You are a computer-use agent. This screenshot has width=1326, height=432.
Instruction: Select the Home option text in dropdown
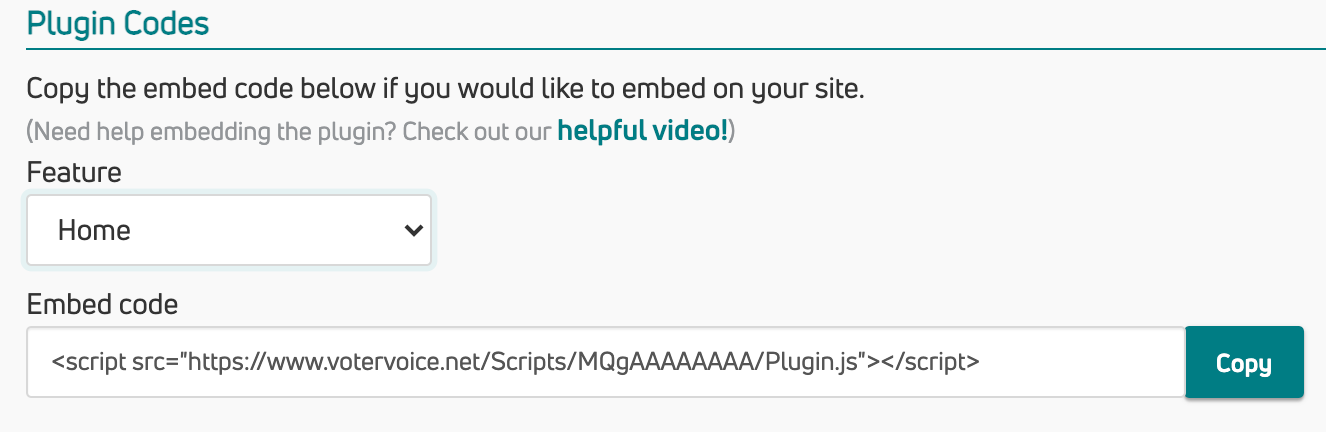tap(94, 231)
